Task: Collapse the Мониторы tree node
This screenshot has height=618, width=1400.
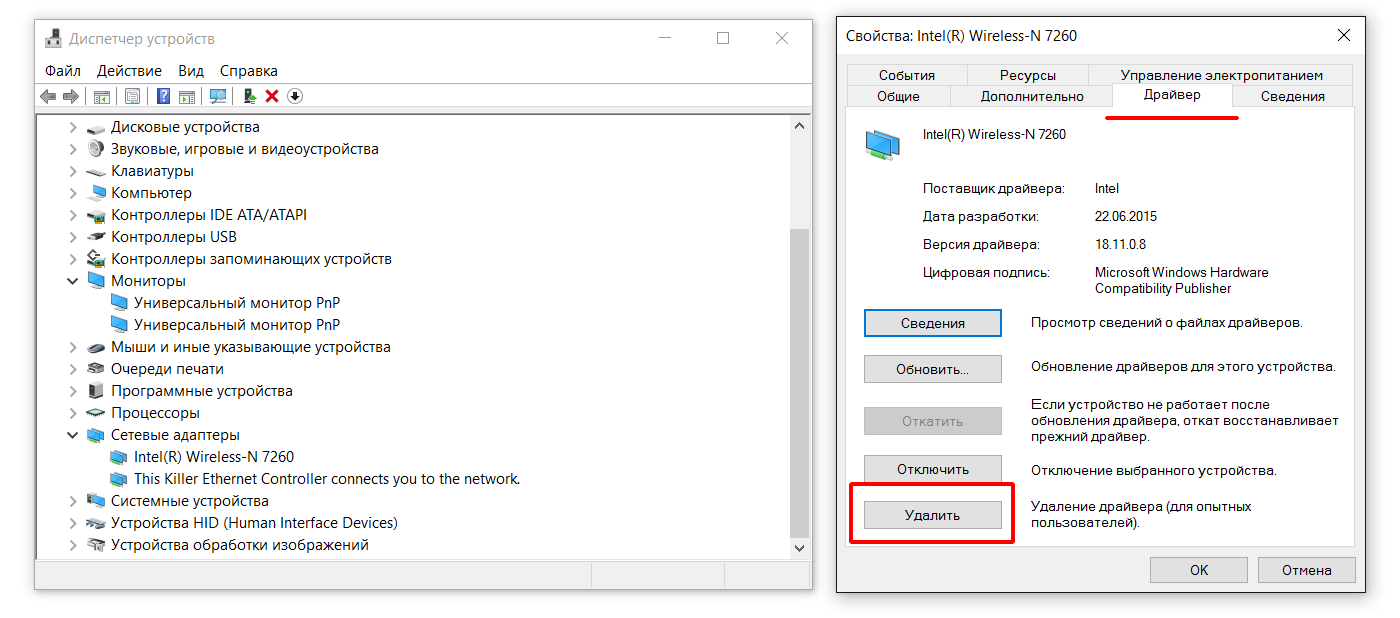Action: 73,281
